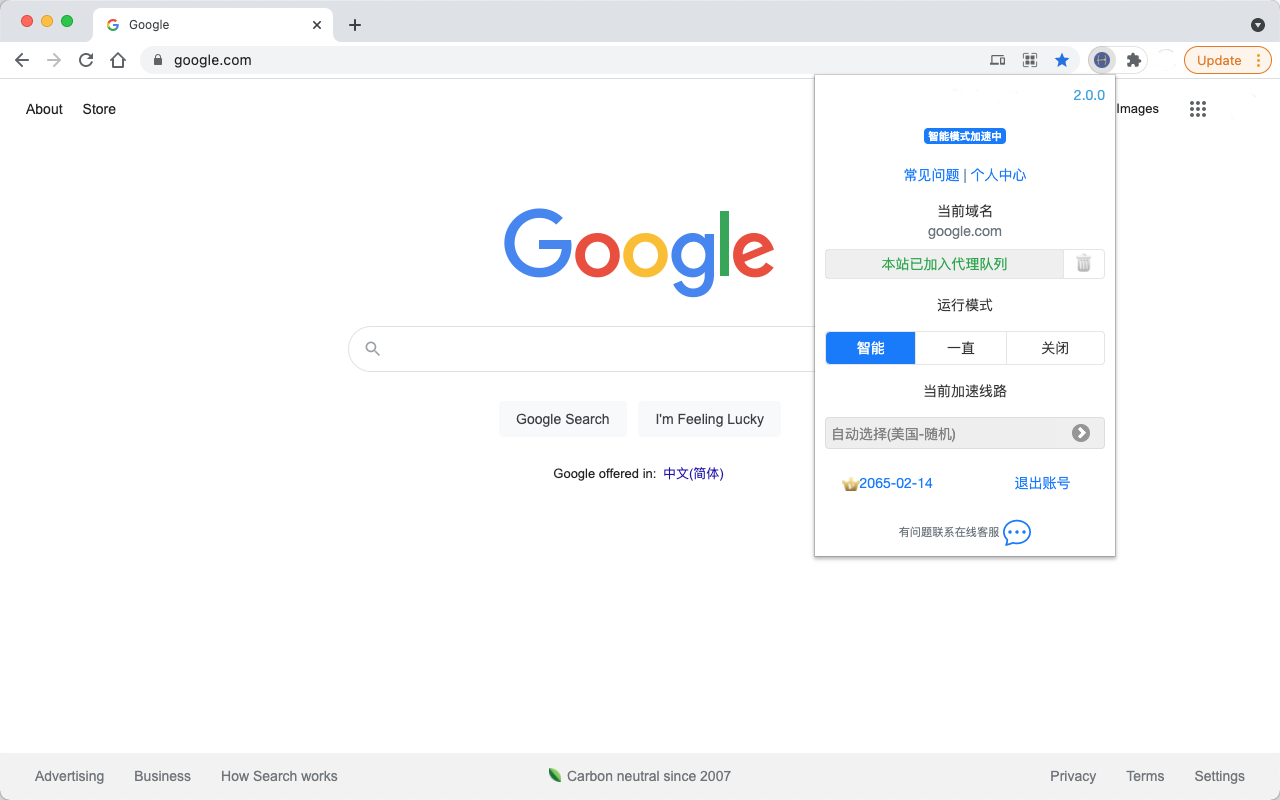Click the VIP crown icon next to expiry date
1280x800 pixels.
[x=850, y=483]
